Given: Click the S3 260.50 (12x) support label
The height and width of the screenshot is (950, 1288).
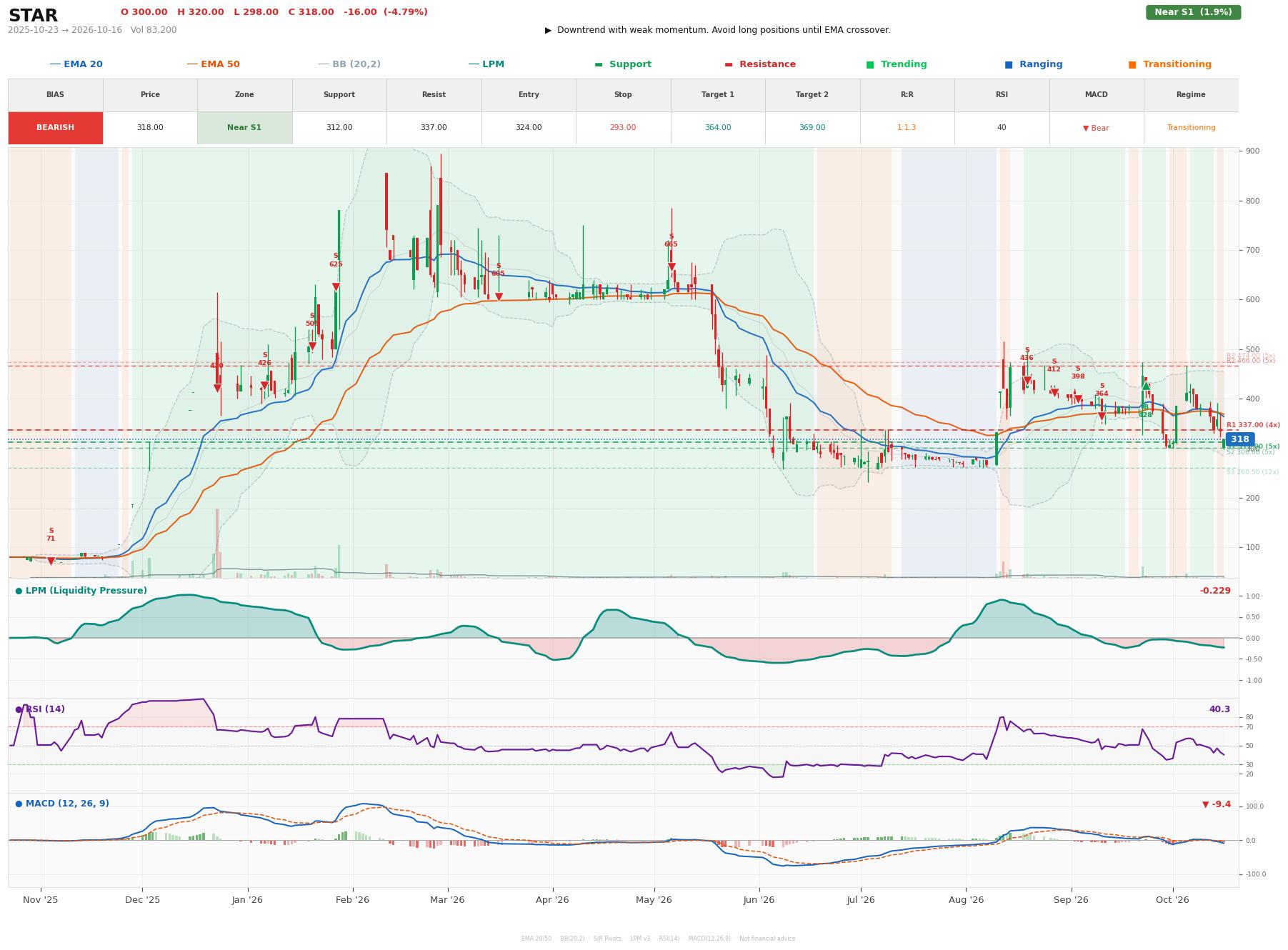Looking at the screenshot, I should (1252, 472).
